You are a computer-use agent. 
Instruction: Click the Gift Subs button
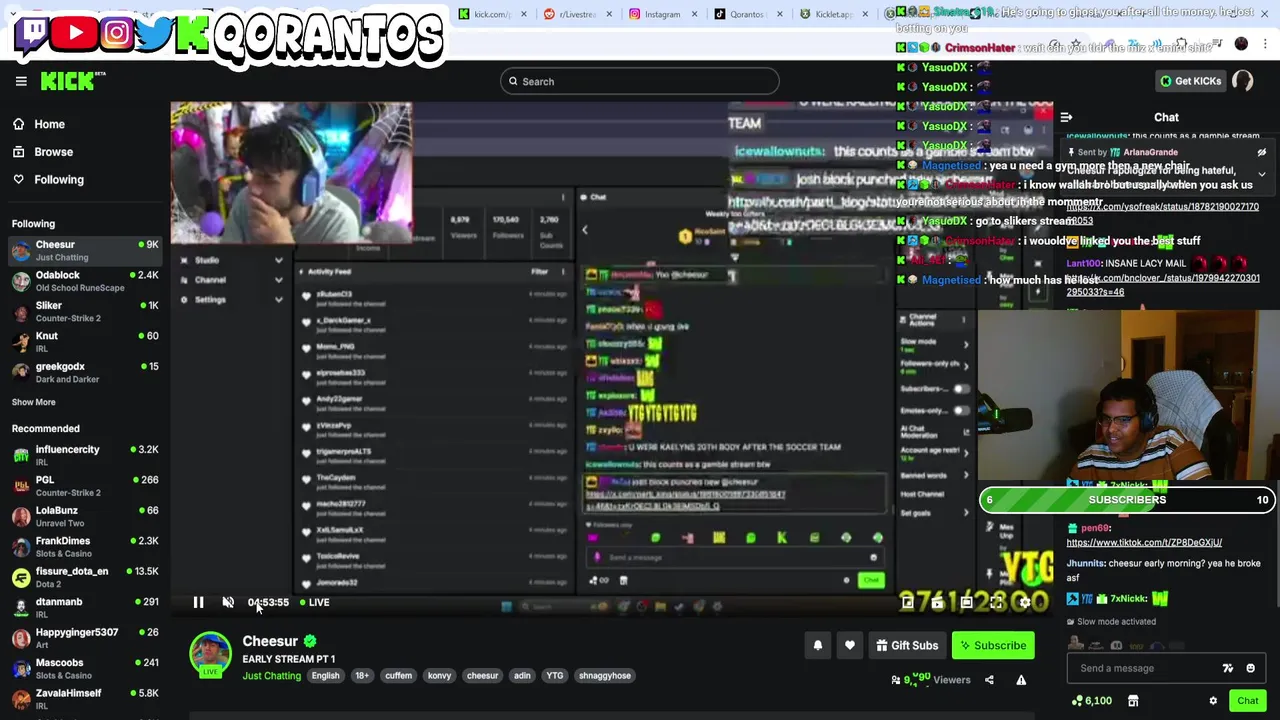tap(907, 646)
